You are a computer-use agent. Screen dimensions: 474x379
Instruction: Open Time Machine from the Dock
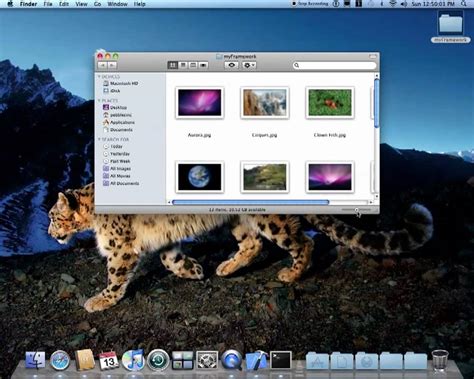click(158, 360)
